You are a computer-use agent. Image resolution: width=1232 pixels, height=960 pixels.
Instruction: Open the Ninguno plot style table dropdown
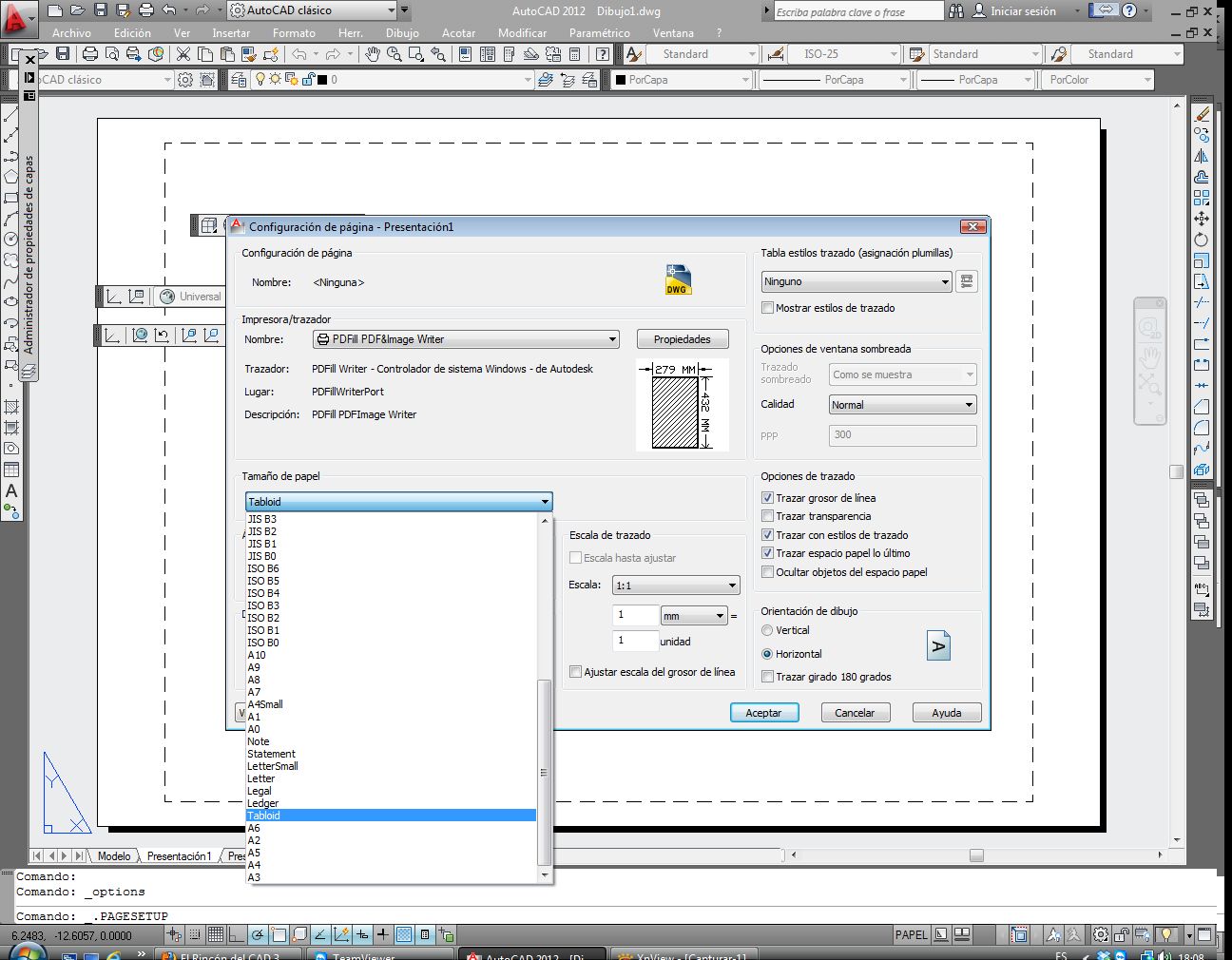click(857, 281)
